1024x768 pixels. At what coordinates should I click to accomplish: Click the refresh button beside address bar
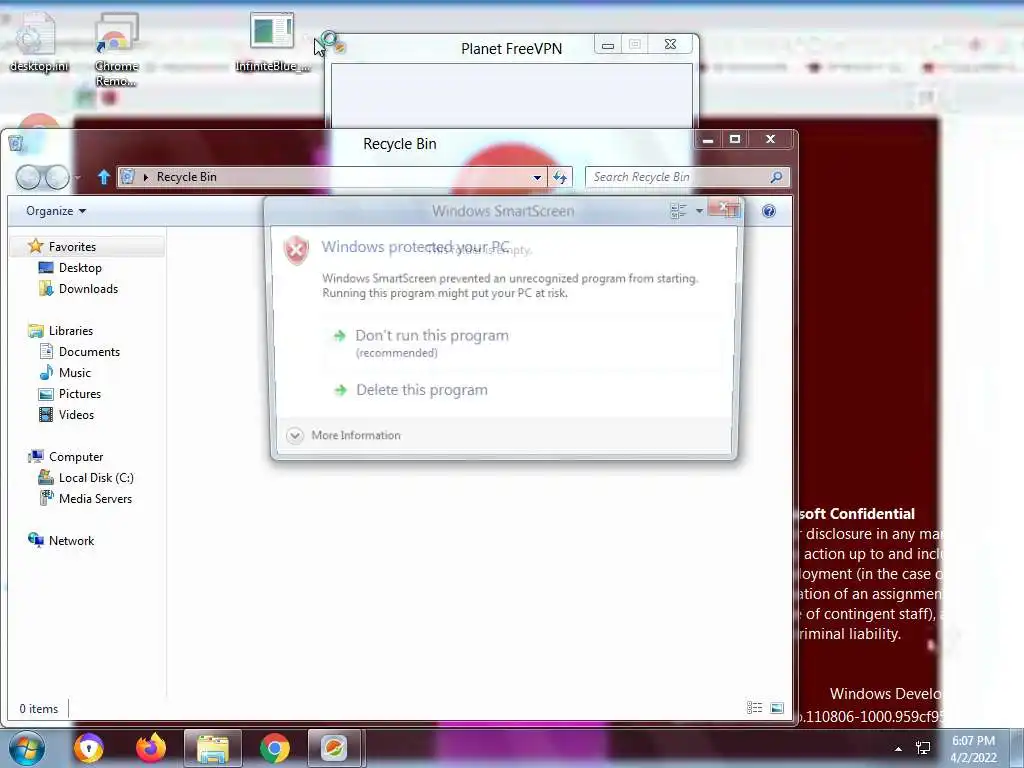pyautogui.click(x=560, y=177)
